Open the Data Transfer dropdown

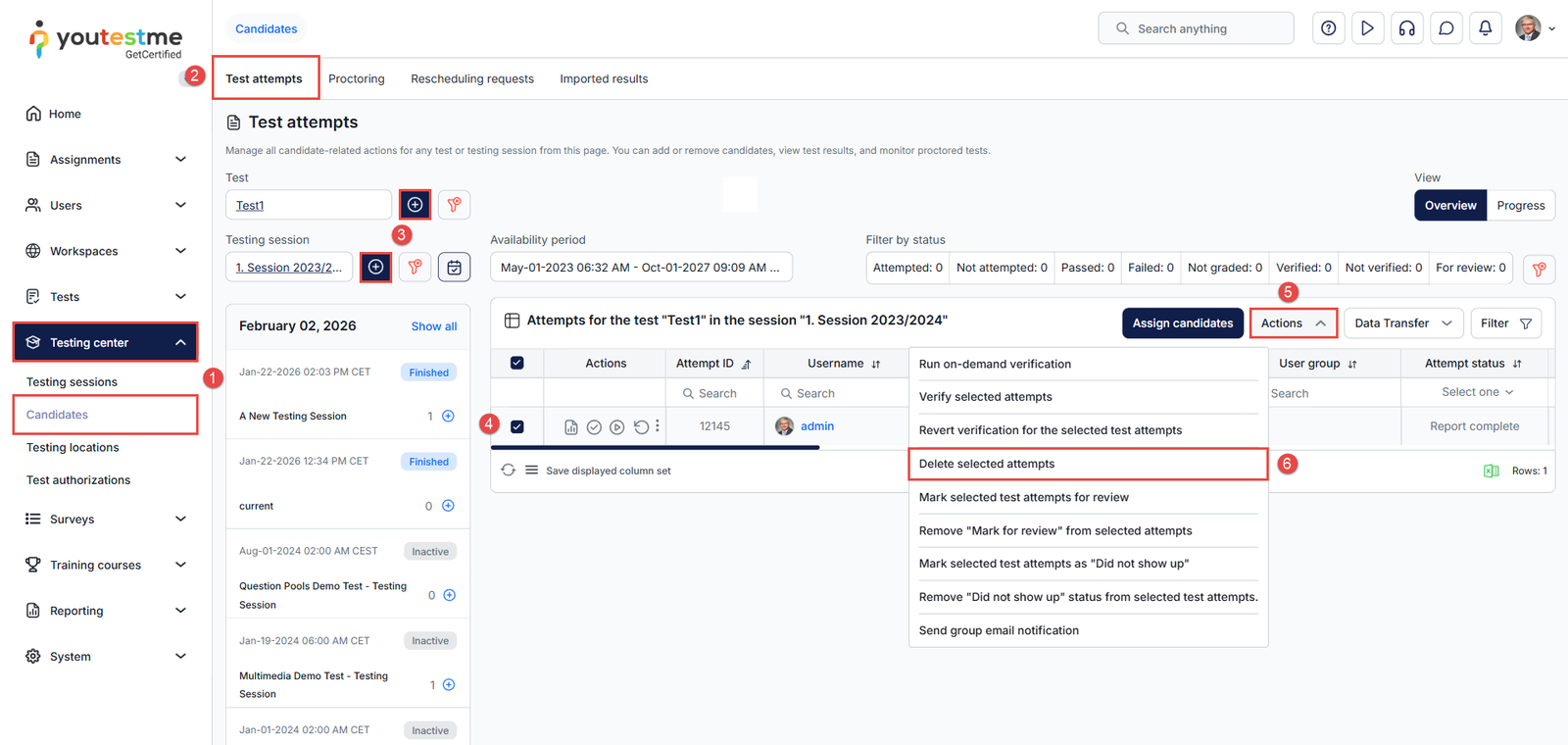click(x=1402, y=323)
